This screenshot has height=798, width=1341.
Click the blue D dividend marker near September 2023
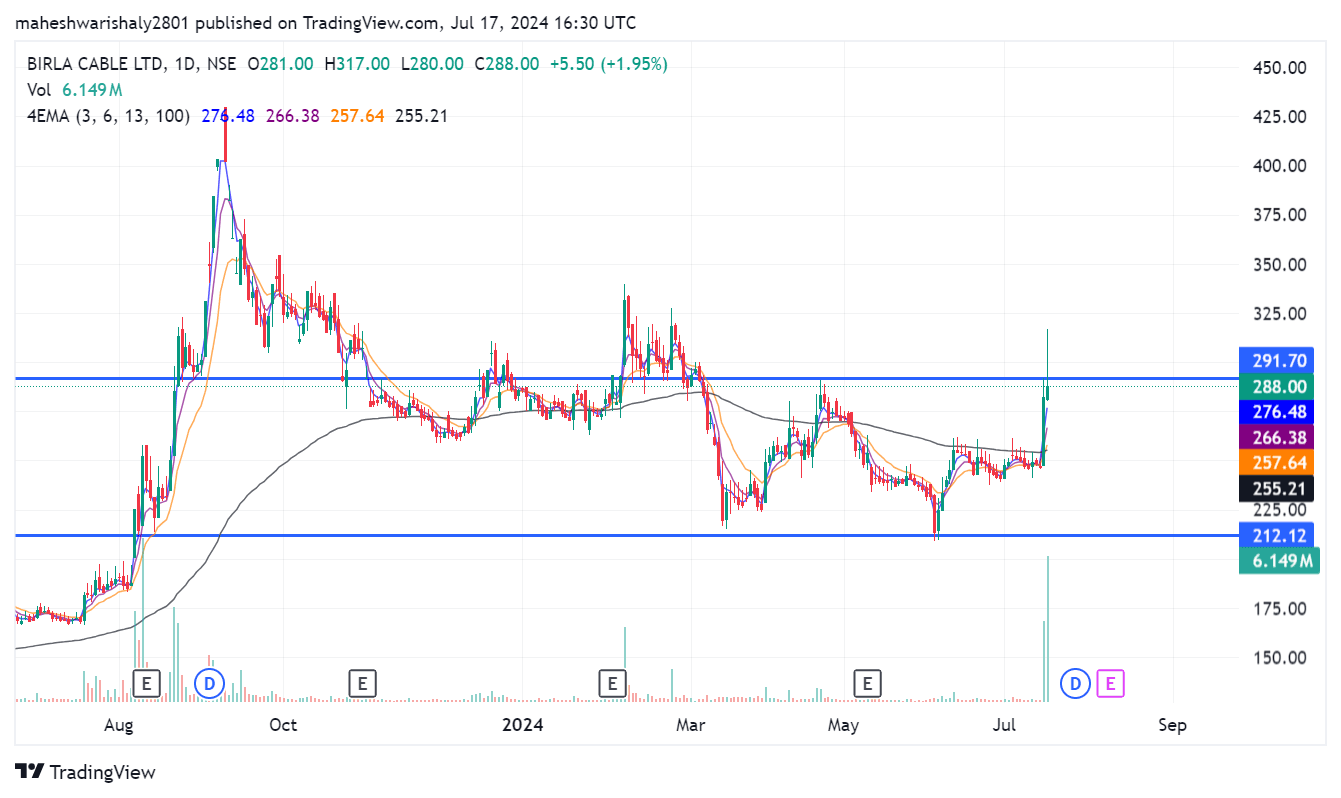click(209, 684)
